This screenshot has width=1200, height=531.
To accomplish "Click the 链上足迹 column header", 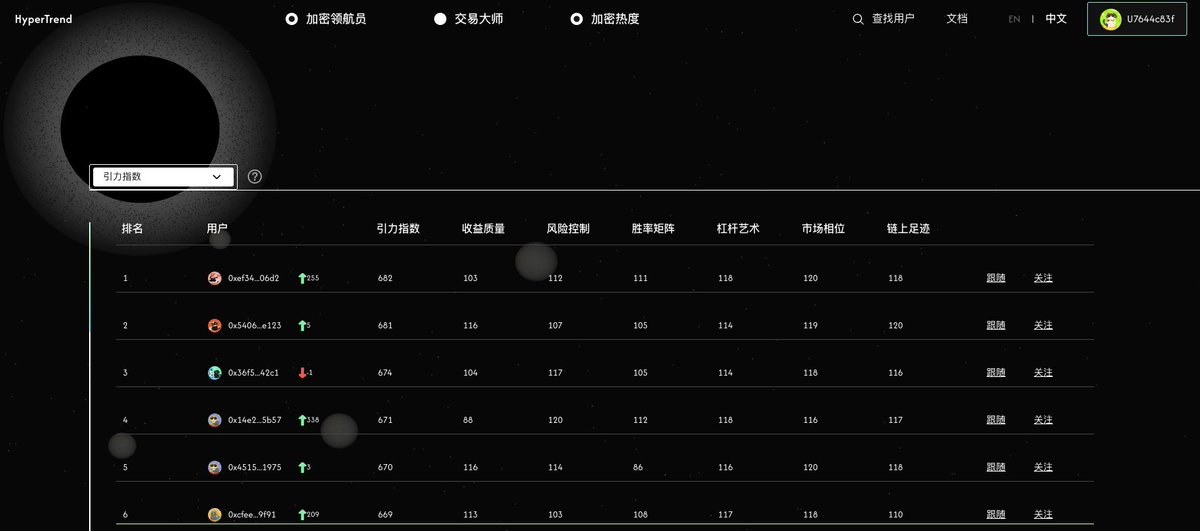I will pos(908,229).
